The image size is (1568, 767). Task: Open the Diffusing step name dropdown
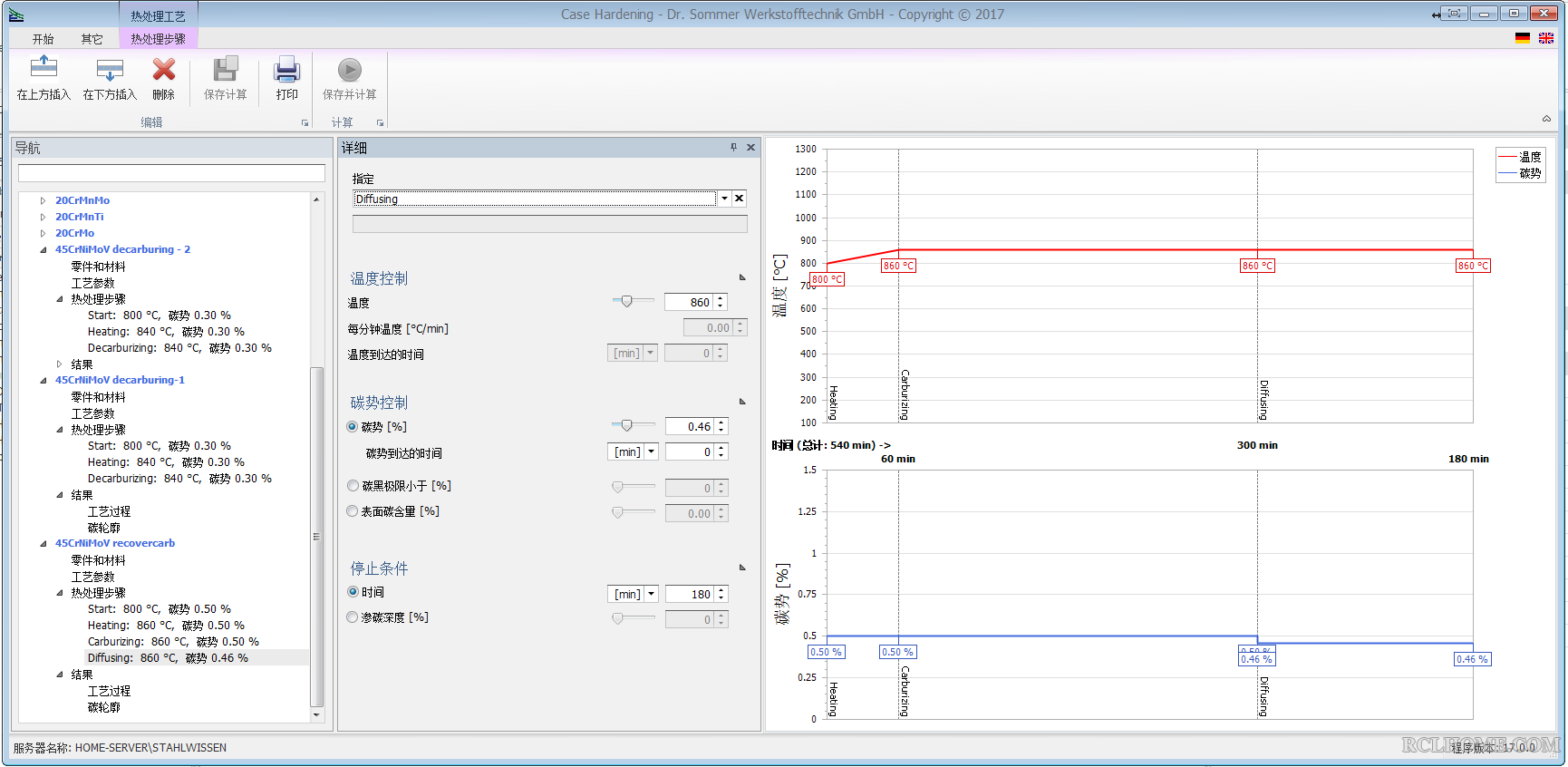[x=724, y=199]
